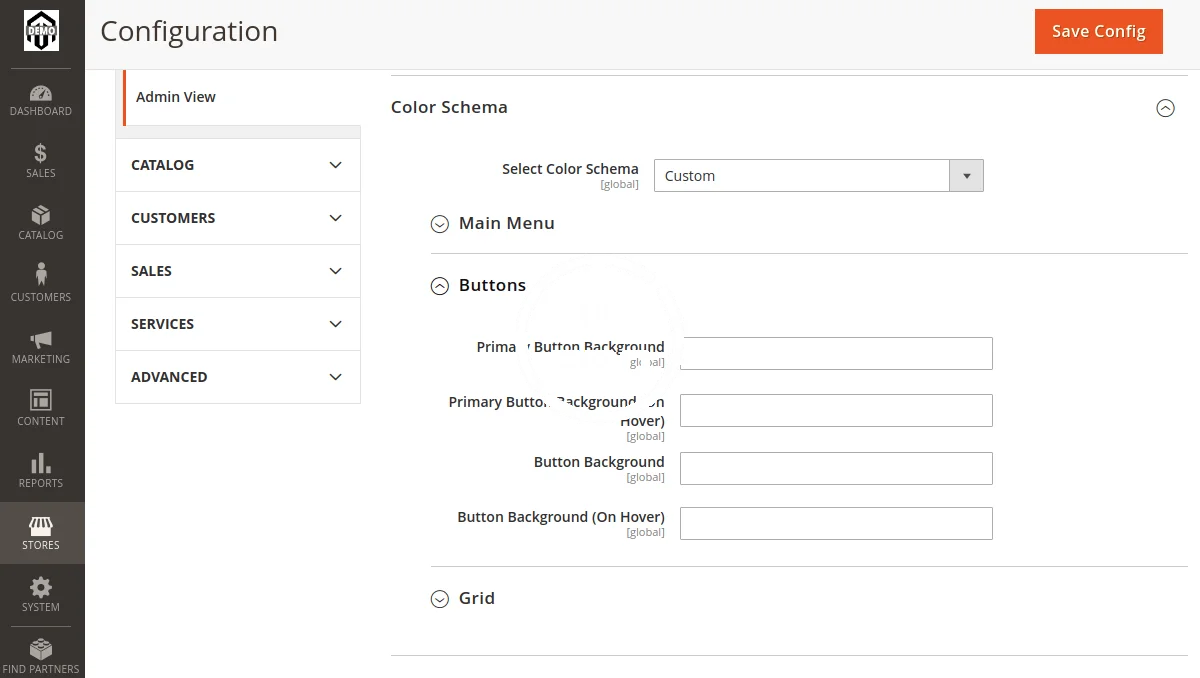Click Button Background (On Hover) field
The image size is (1200, 678).
[x=836, y=524]
